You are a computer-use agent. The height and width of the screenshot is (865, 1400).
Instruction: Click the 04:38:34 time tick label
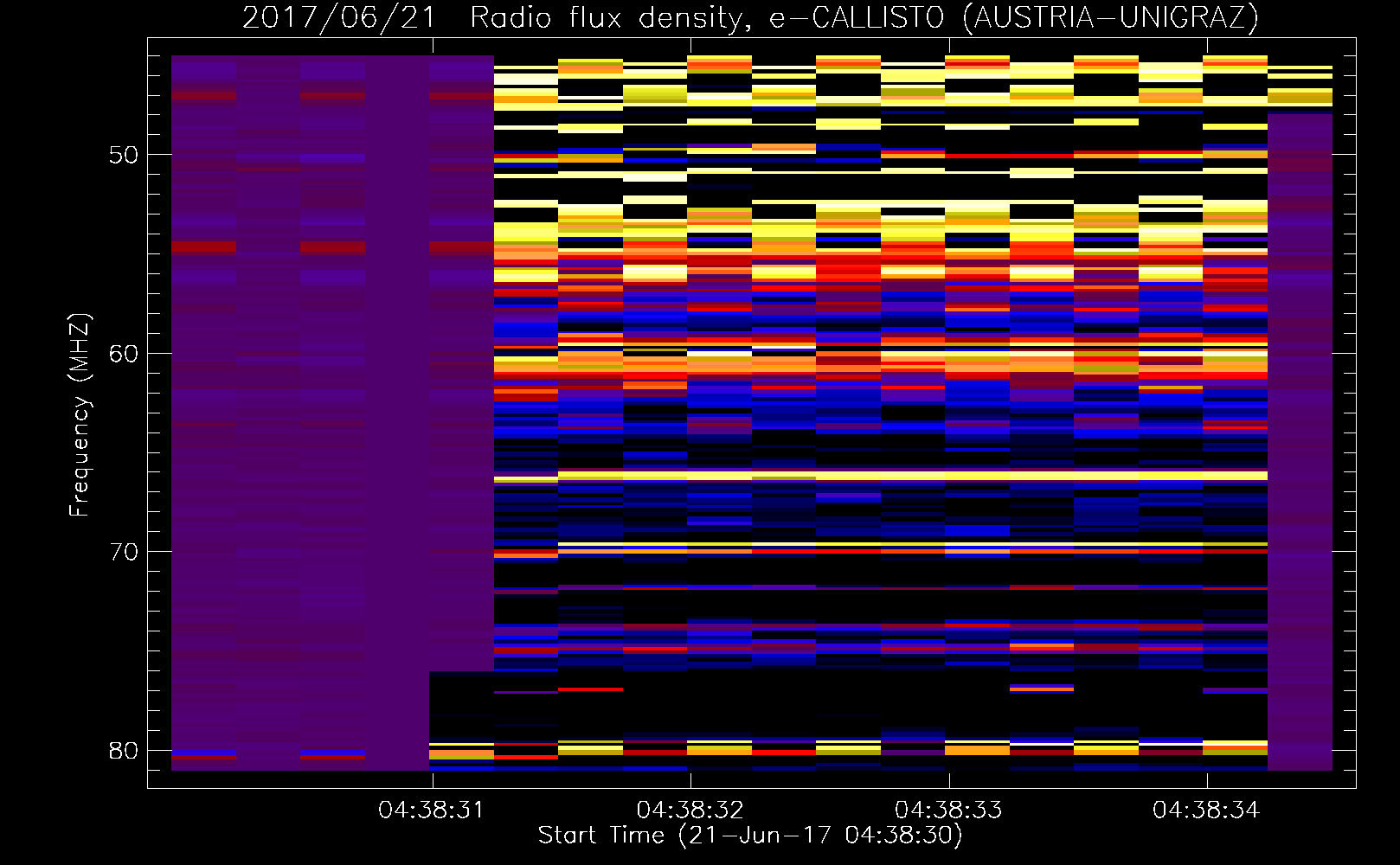1206,811
